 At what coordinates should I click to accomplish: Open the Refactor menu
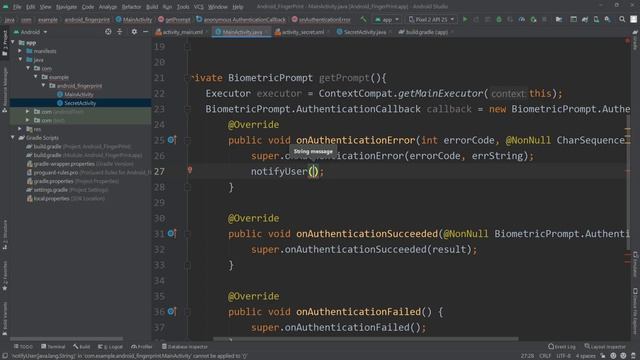click(x=131, y=7)
